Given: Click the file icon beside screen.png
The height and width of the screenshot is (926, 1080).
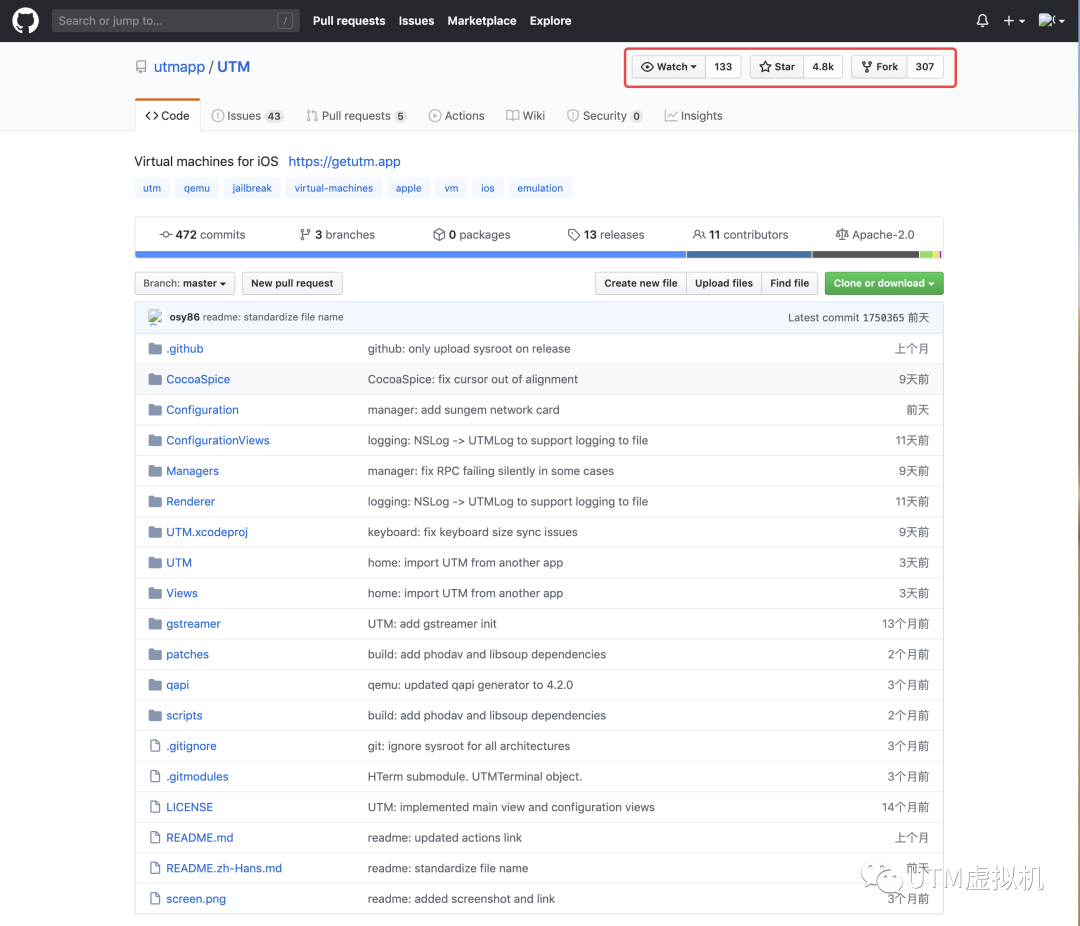Looking at the screenshot, I should (x=155, y=898).
